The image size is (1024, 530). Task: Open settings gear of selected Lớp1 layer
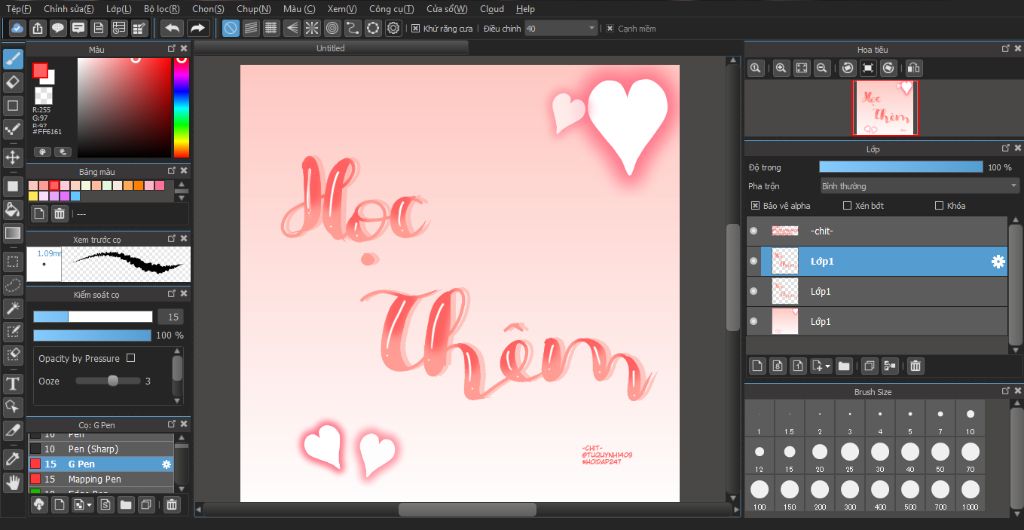click(x=998, y=262)
